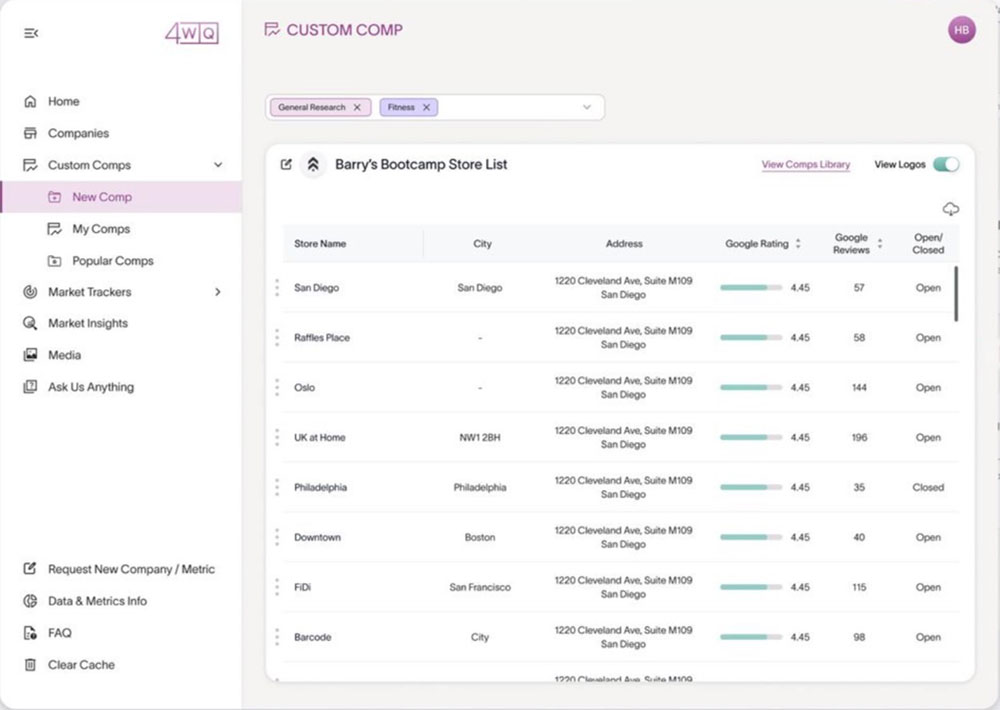Click View Comps Library link

(805, 165)
